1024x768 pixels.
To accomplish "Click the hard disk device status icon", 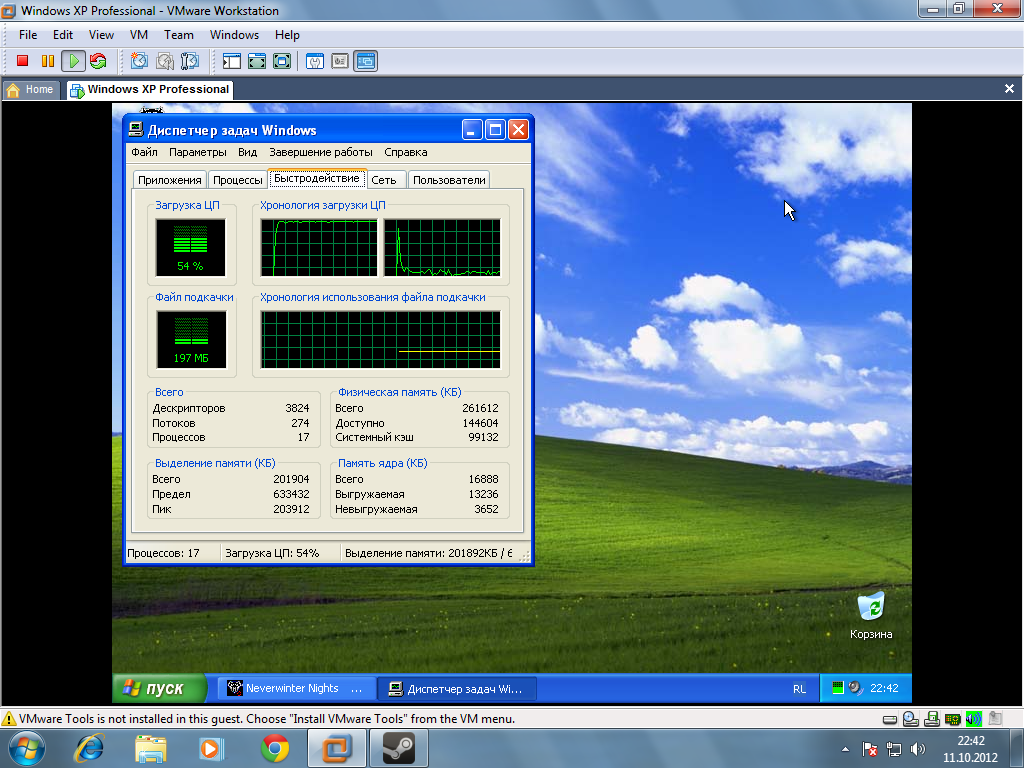I will (x=889, y=719).
